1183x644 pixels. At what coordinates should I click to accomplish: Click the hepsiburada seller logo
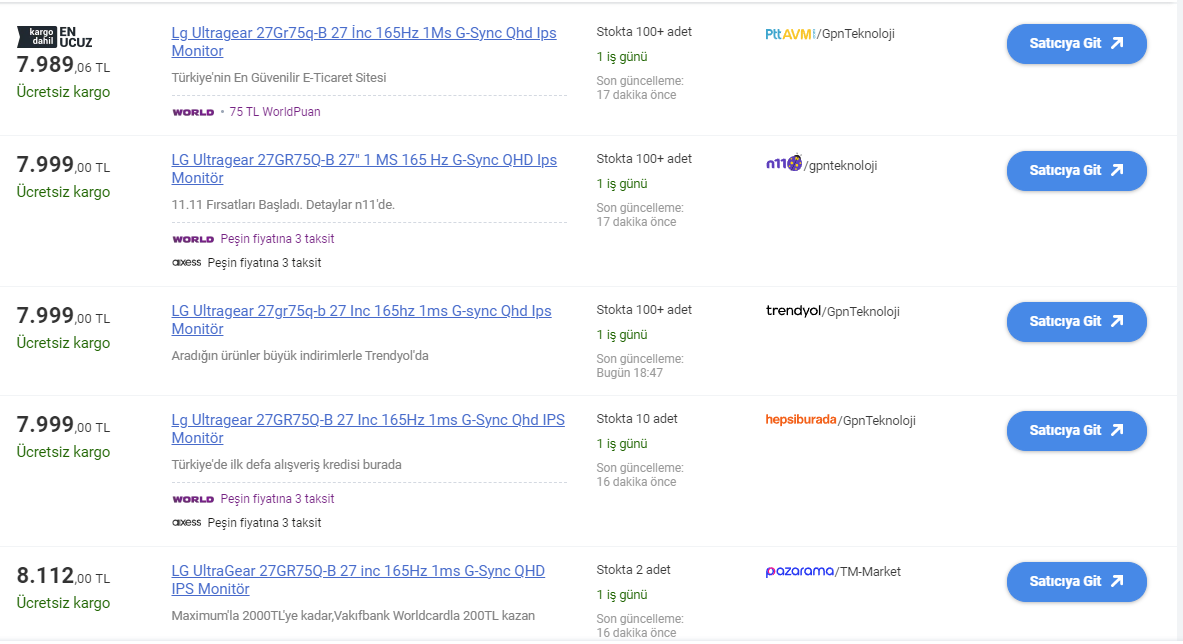point(800,420)
